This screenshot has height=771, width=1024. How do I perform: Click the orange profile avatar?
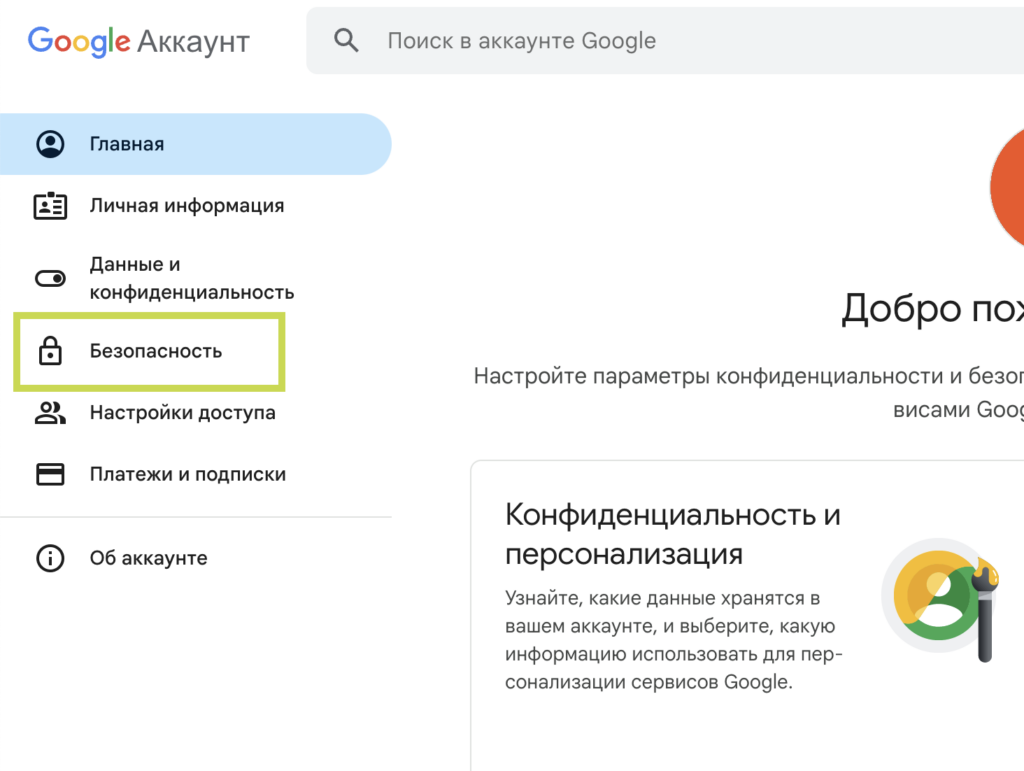pyautogui.click(x=1007, y=187)
